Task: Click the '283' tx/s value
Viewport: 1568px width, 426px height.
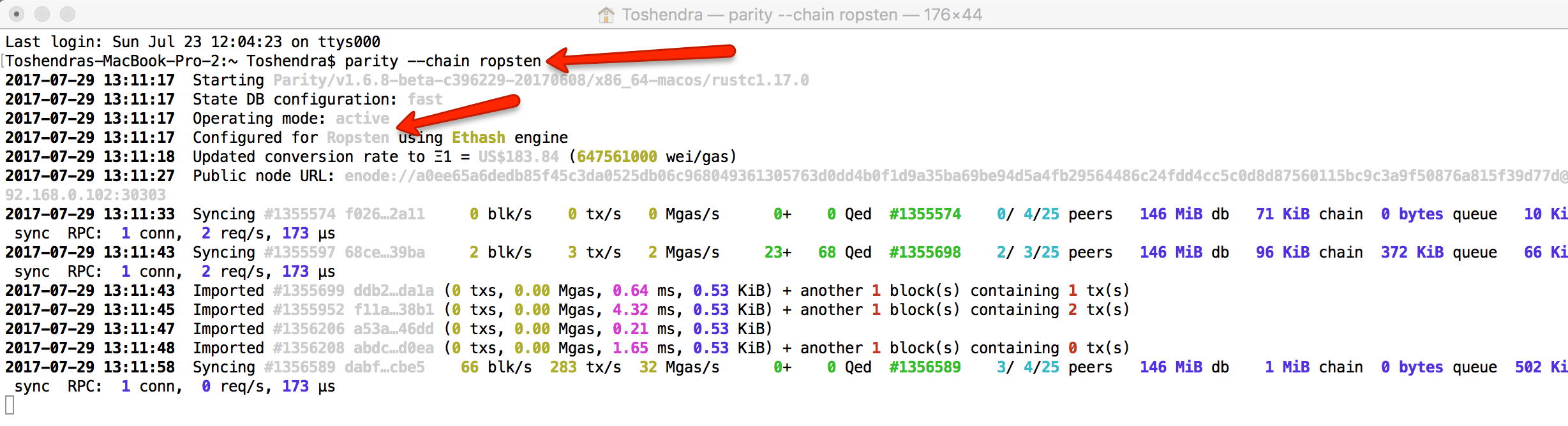Action: [x=564, y=367]
